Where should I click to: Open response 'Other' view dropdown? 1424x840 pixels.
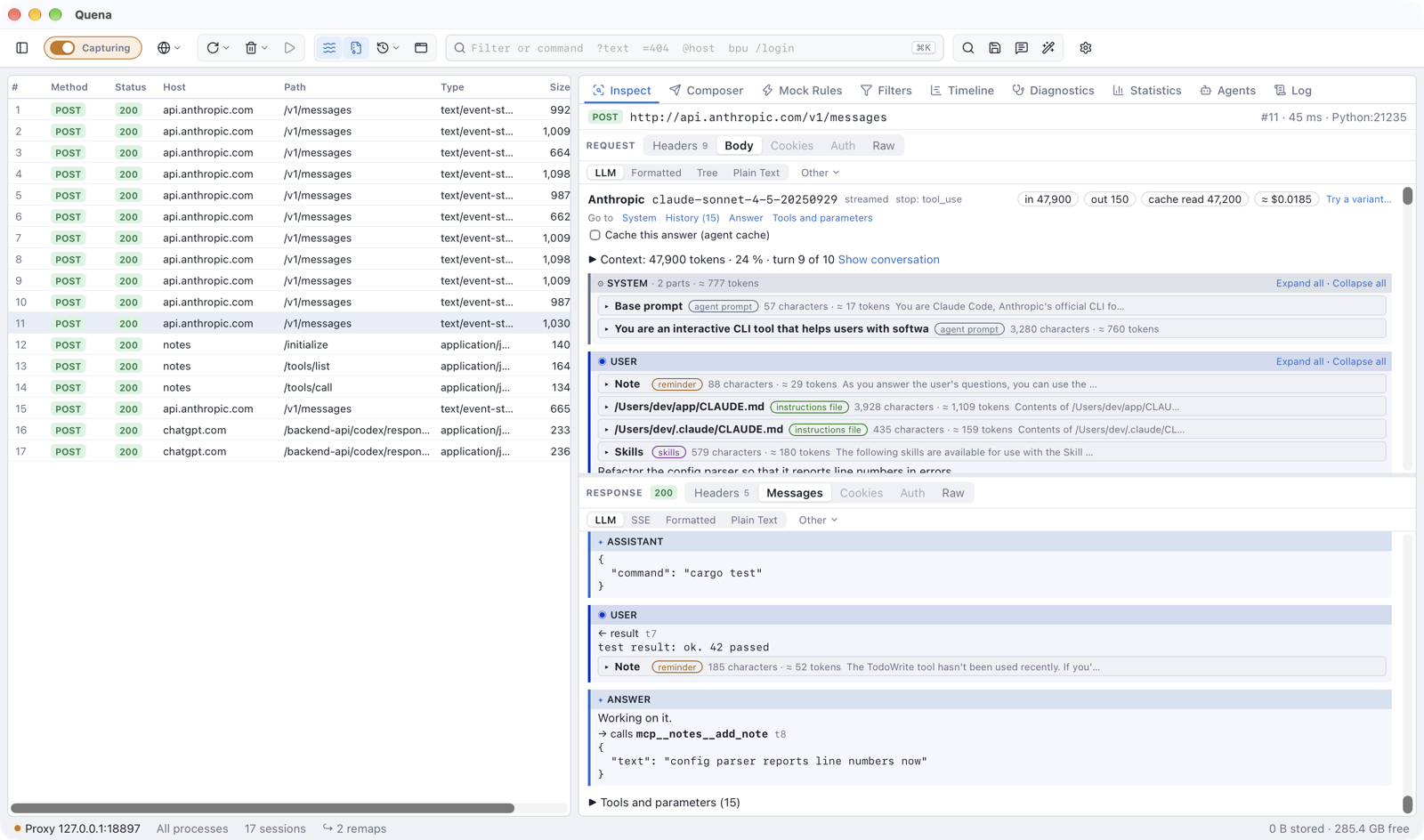point(818,520)
